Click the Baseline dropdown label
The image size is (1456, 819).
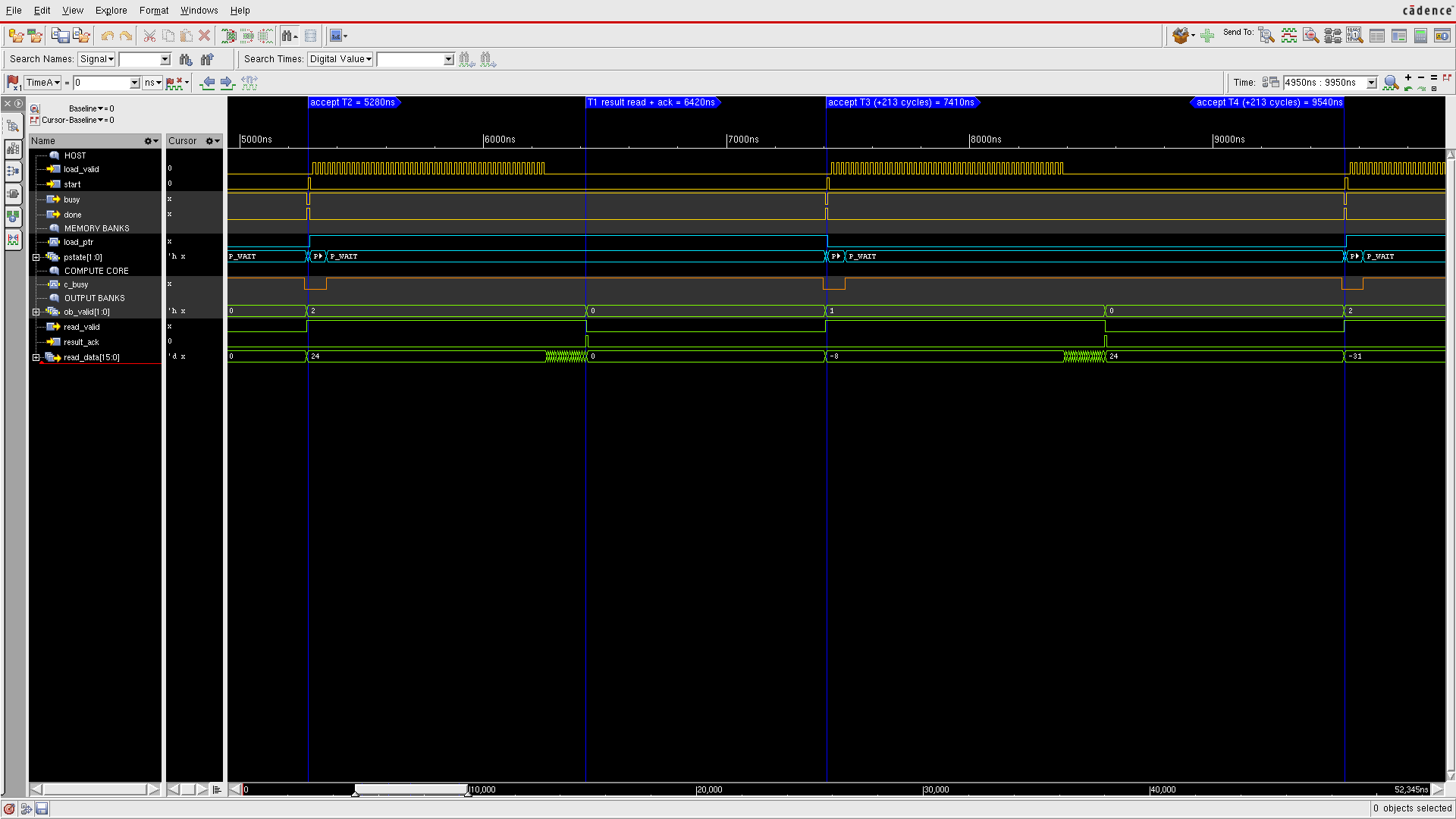(x=86, y=108)
